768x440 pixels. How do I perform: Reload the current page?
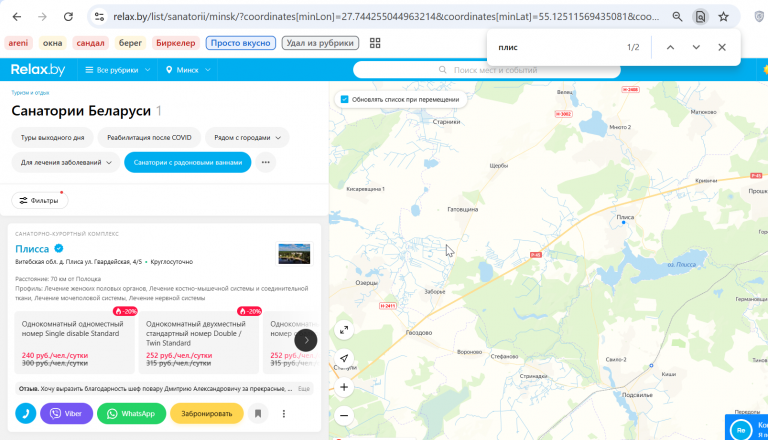(68, 17)
